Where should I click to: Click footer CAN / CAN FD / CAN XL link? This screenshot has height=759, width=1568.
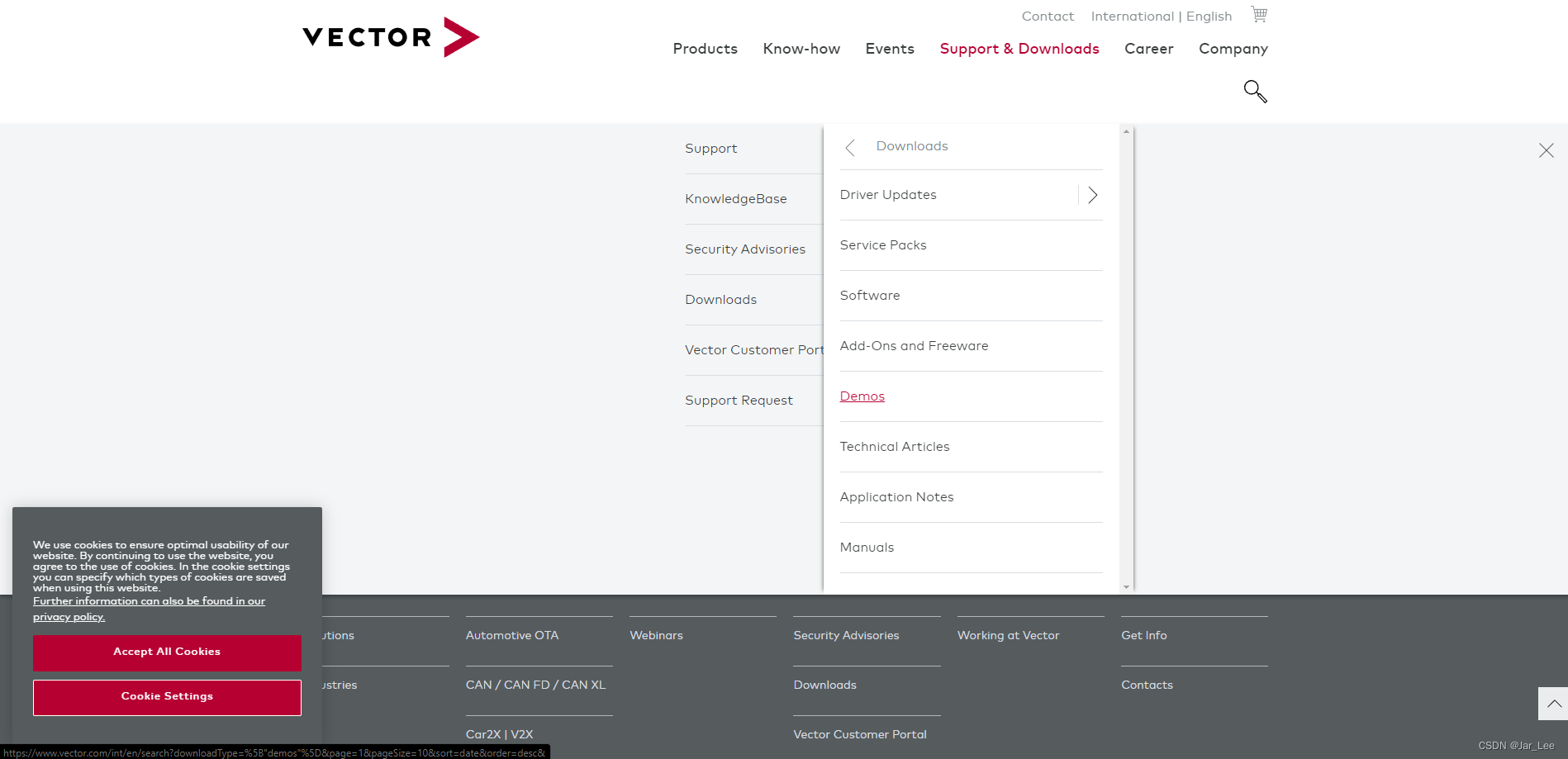(x=535, y=685)
